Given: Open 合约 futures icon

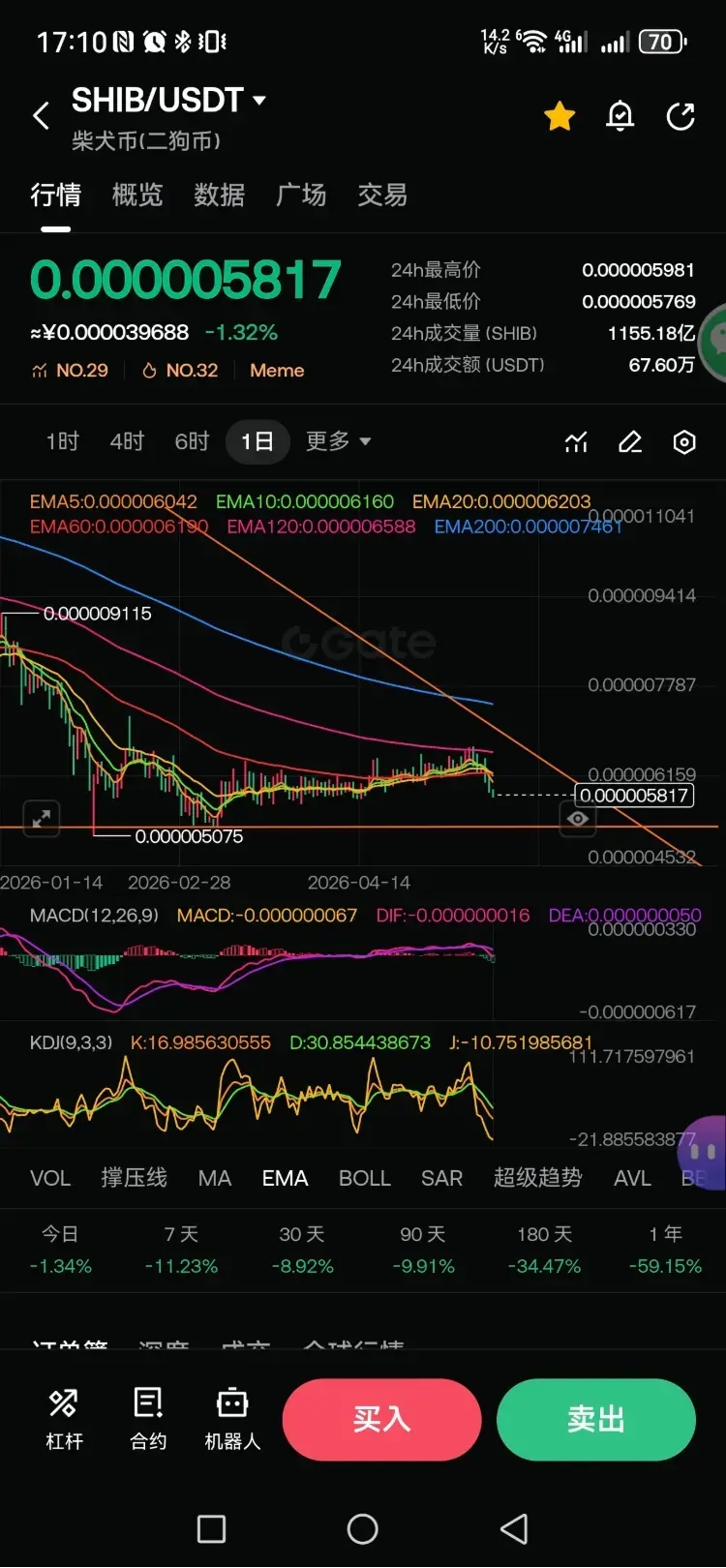Looking at the screenshot, I should (x=148, y=1419).
